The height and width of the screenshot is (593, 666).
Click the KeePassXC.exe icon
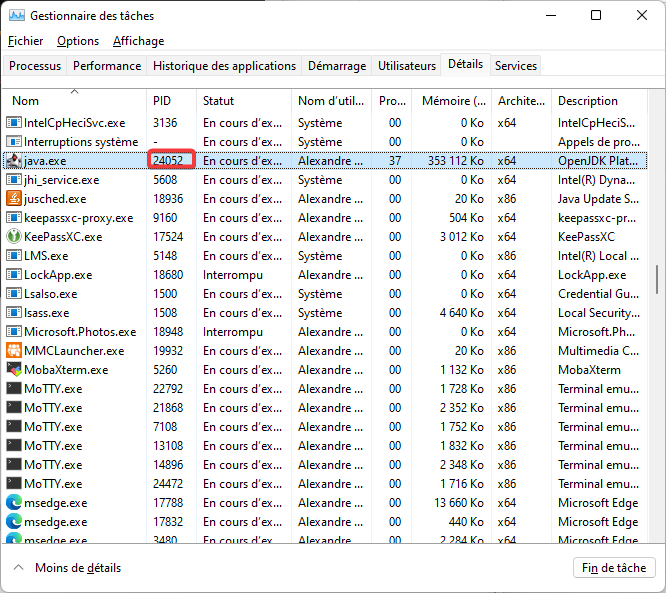[x=14, y=236]
